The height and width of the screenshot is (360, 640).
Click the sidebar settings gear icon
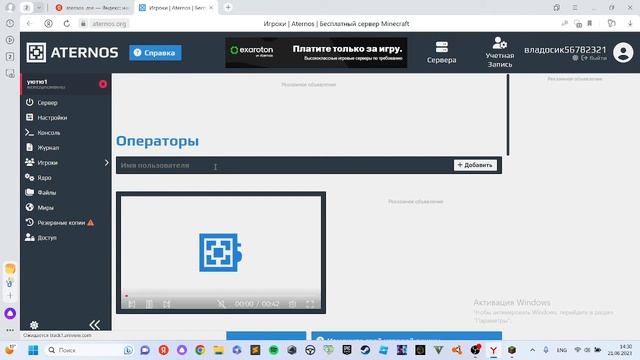click(x=34, y=325)
